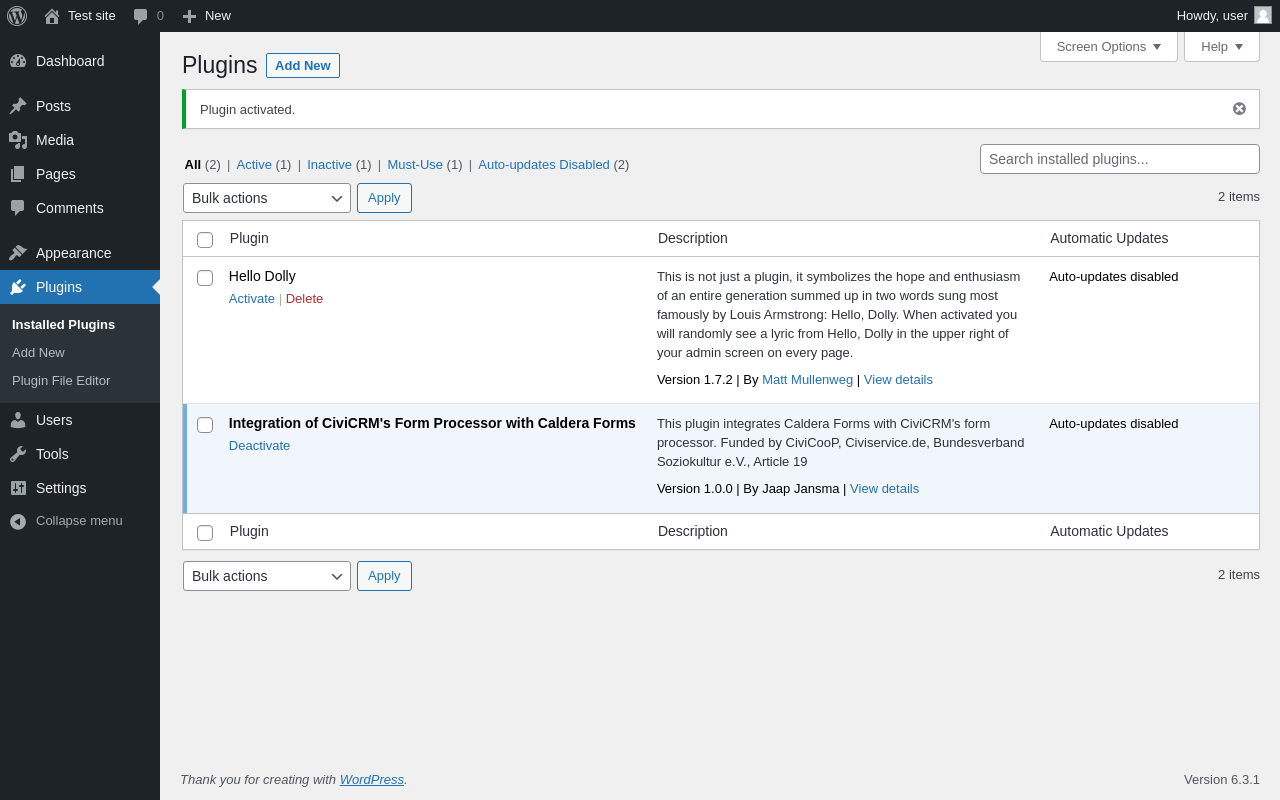Viewport: 1280px width, 800px height.
Task: Click the Appearance paintbrush icon
Action: coord(18,253)
